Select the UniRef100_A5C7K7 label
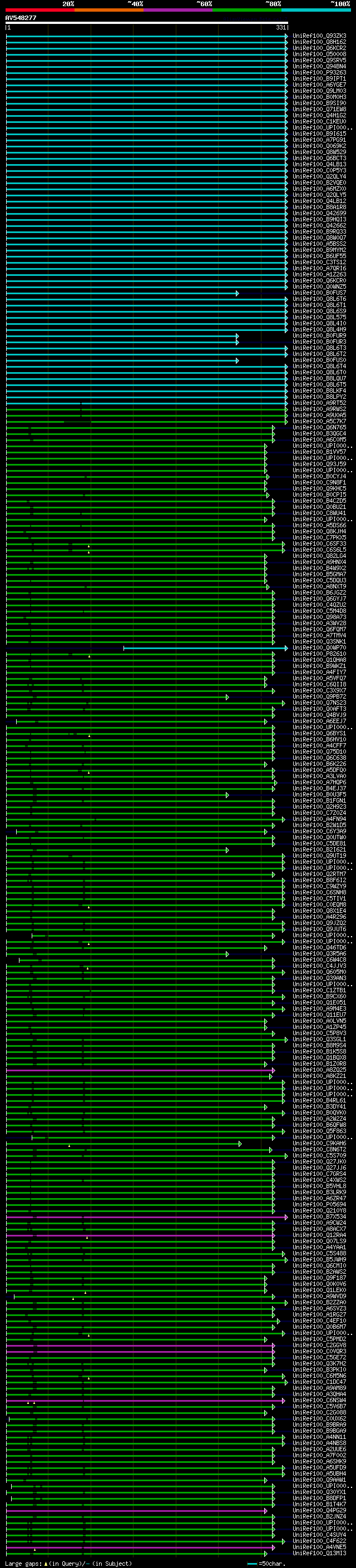Viewport: 356px width, 1568px height. [319, 421]
